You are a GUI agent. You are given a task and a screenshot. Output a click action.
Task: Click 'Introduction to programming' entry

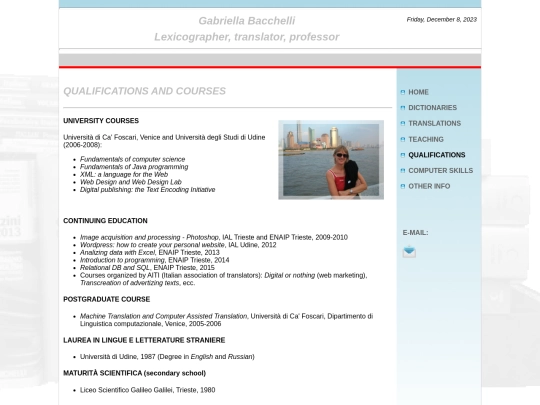tap(155, 260)
